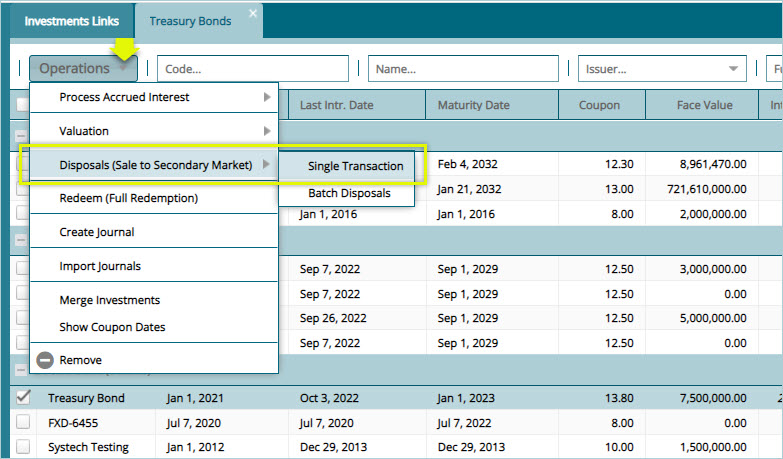Click the FXD-6455 name cell
Image resolution: width=783 pixels, height=459 pixels.
tap(73, 423)
